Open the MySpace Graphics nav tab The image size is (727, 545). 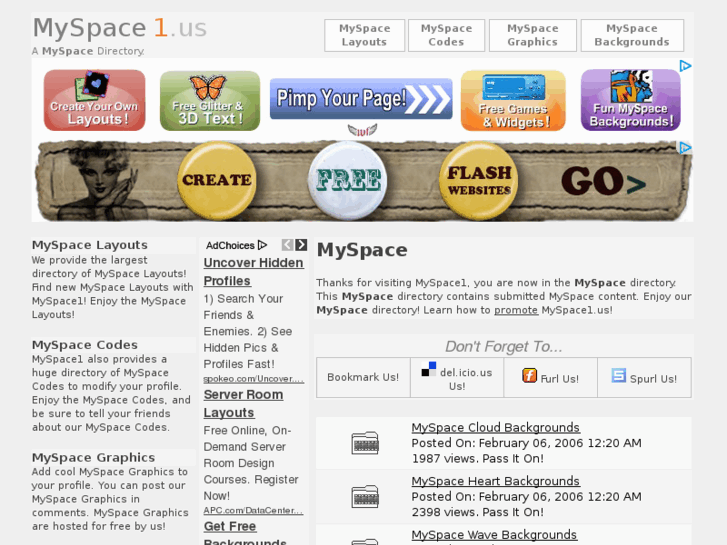pyautogui.click(x=533, y=35)
